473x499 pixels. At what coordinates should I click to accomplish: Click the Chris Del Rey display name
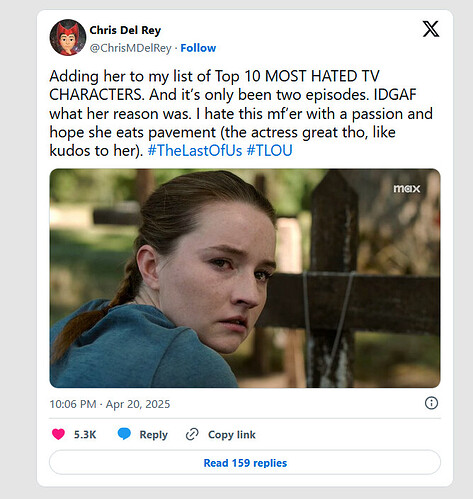click(x=125, y=30)
